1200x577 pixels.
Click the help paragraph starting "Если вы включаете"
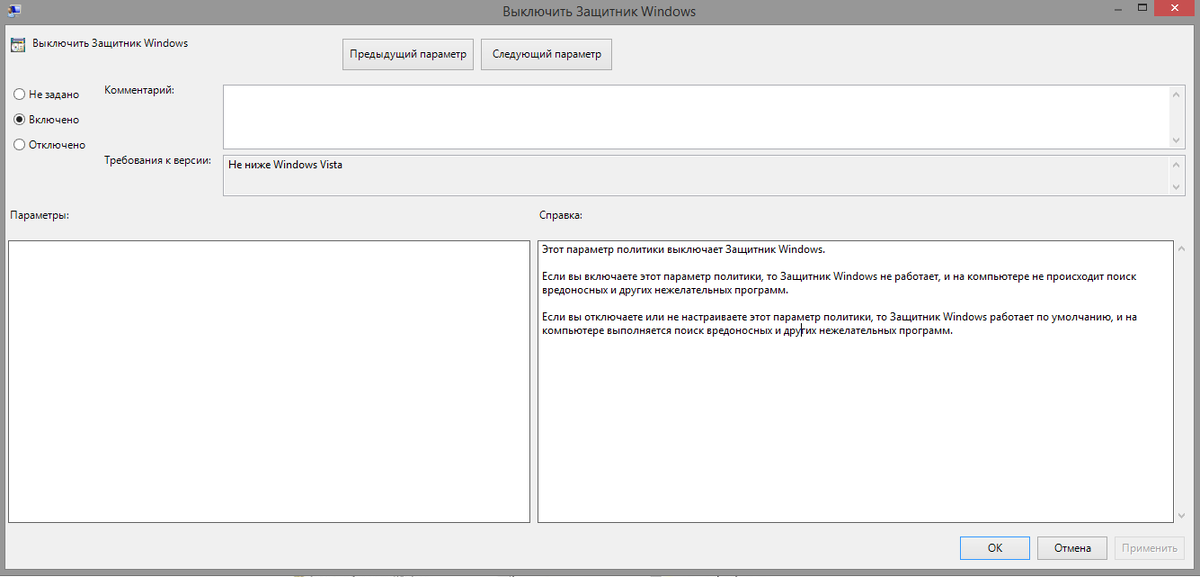(x=839, y=283)
